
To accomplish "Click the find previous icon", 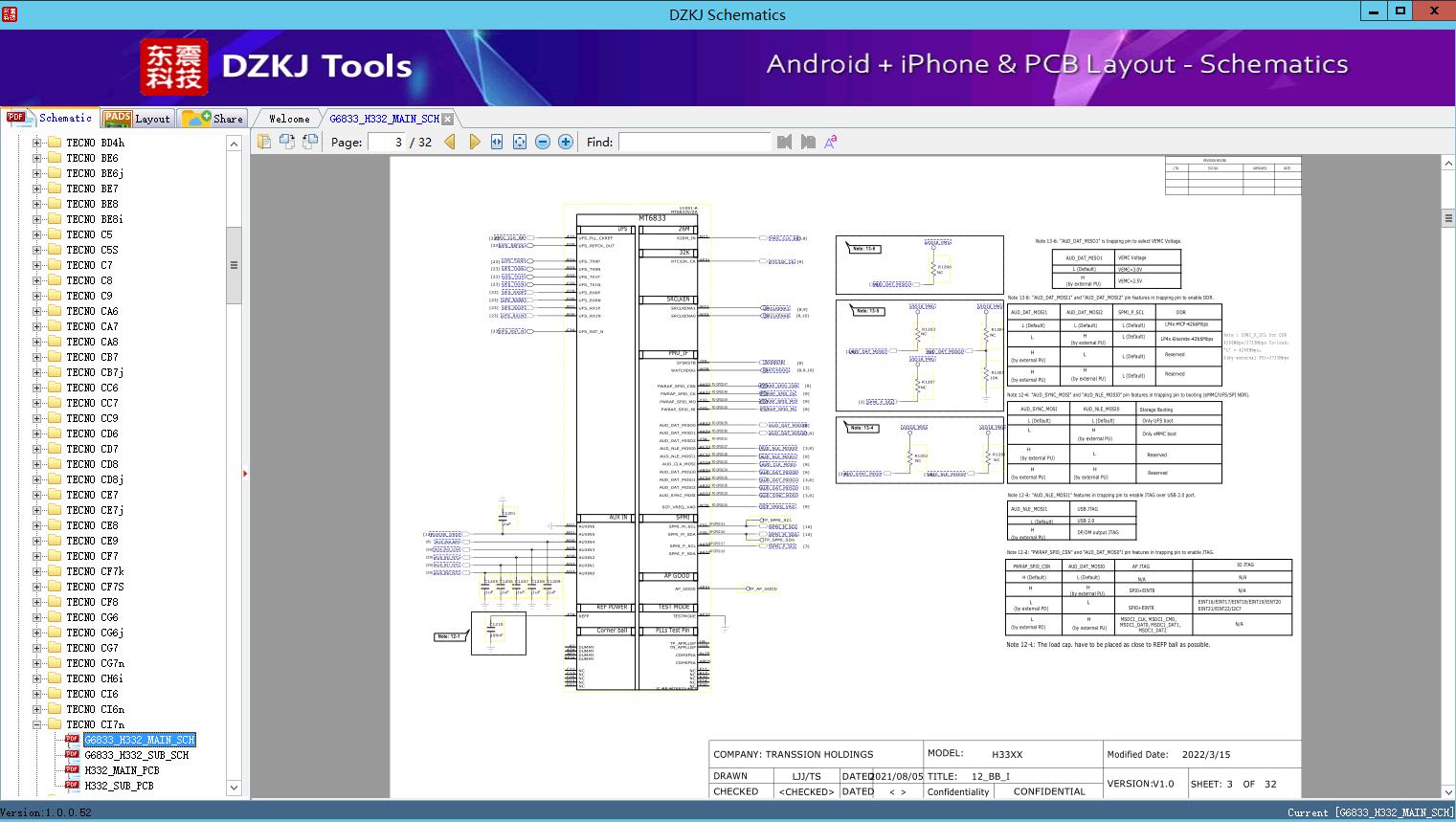I will click(785, 142).
